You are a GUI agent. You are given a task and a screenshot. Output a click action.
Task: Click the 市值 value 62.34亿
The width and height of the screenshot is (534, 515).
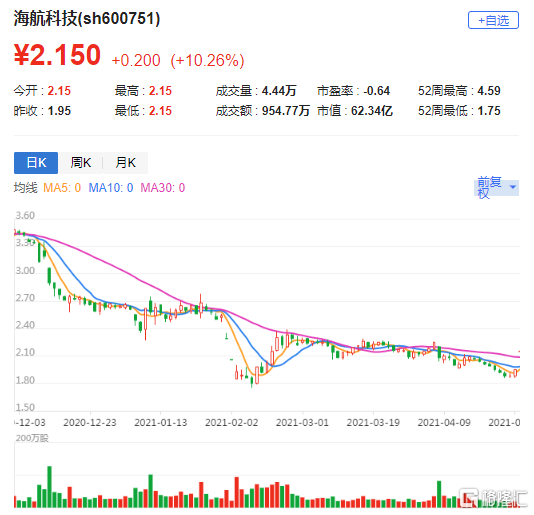[x=372, y=111]
